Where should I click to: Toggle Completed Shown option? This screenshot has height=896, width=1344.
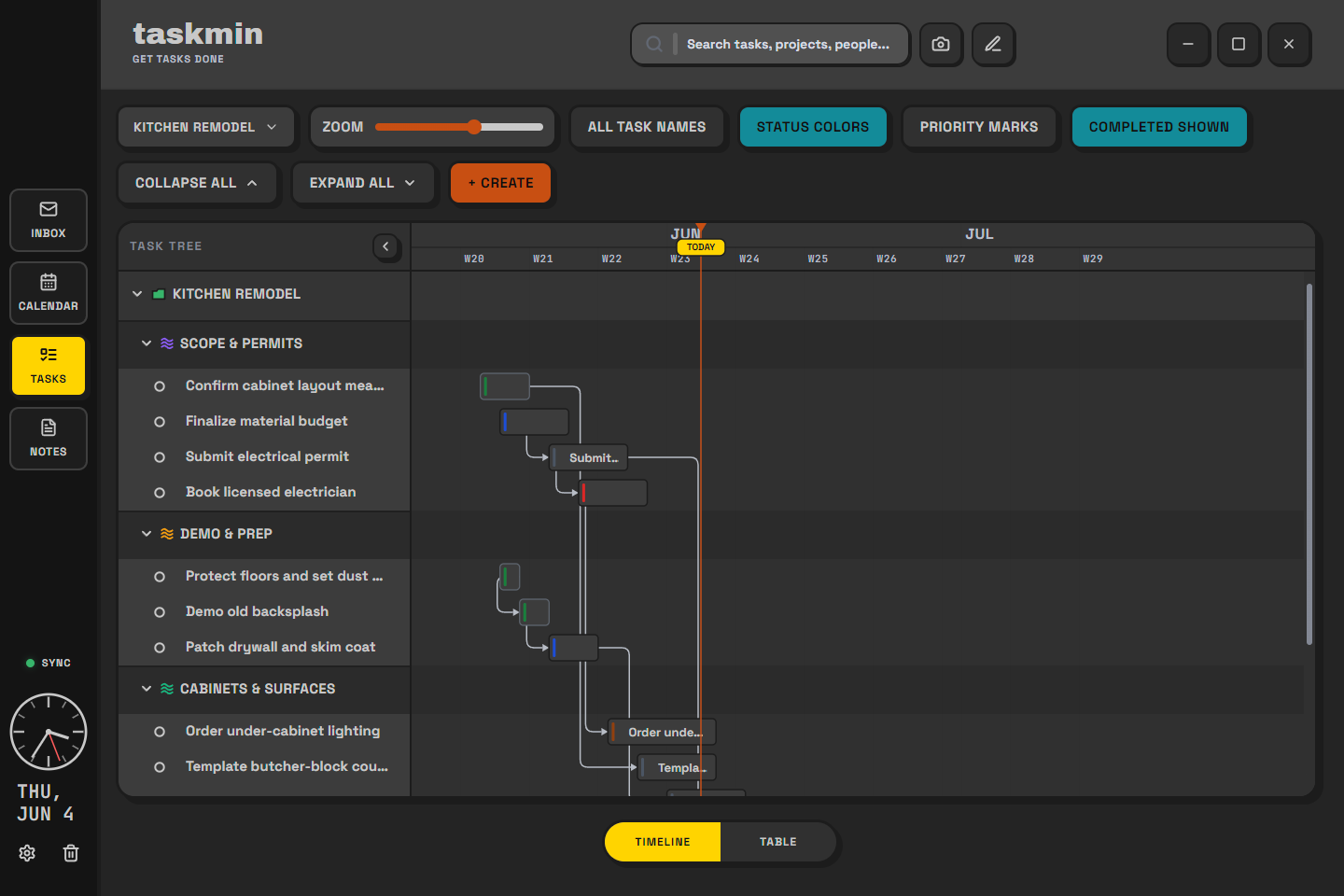click(1159, 127)
